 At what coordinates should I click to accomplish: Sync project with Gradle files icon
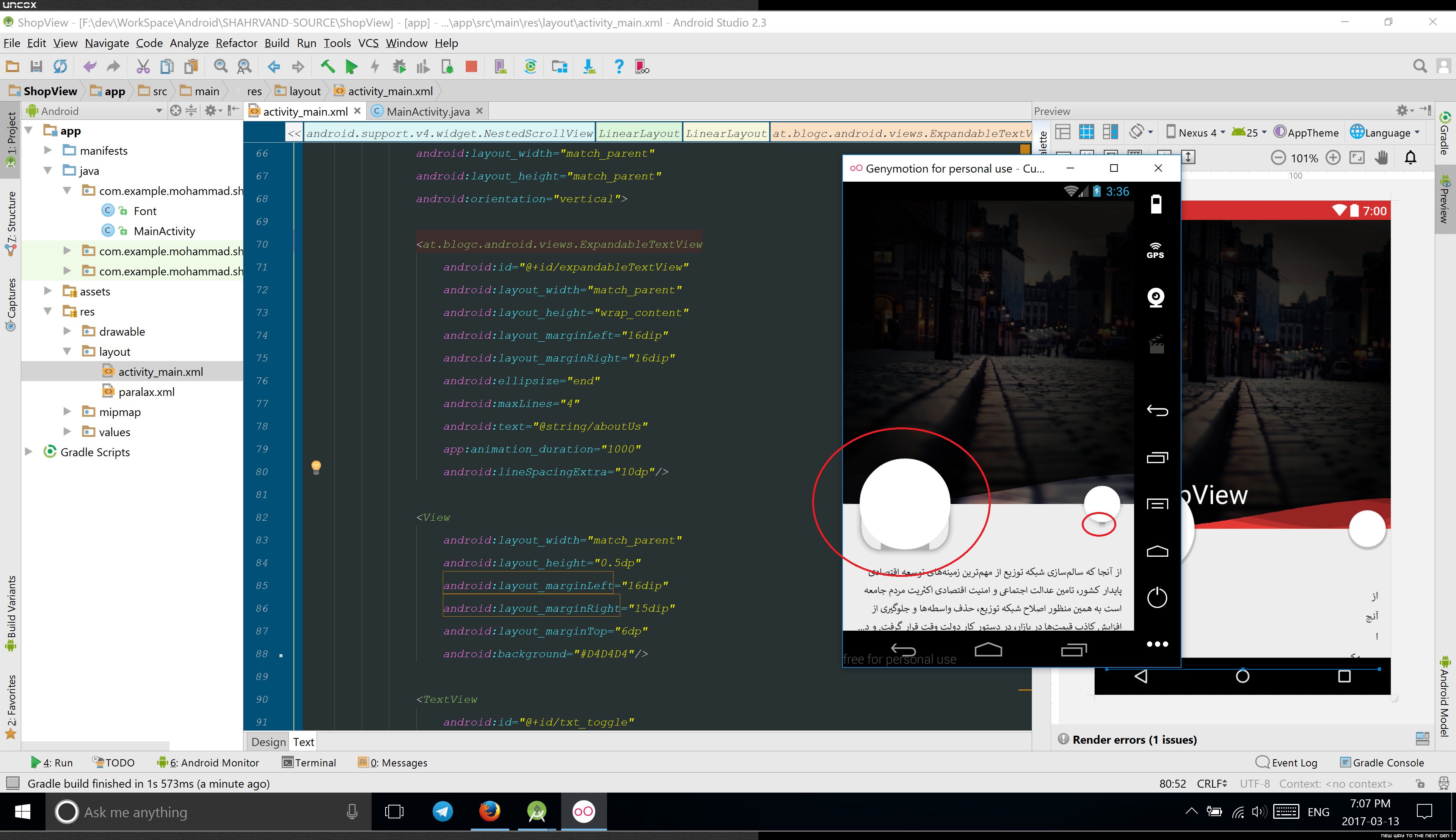pyautogui.click(x=530, y=66)
